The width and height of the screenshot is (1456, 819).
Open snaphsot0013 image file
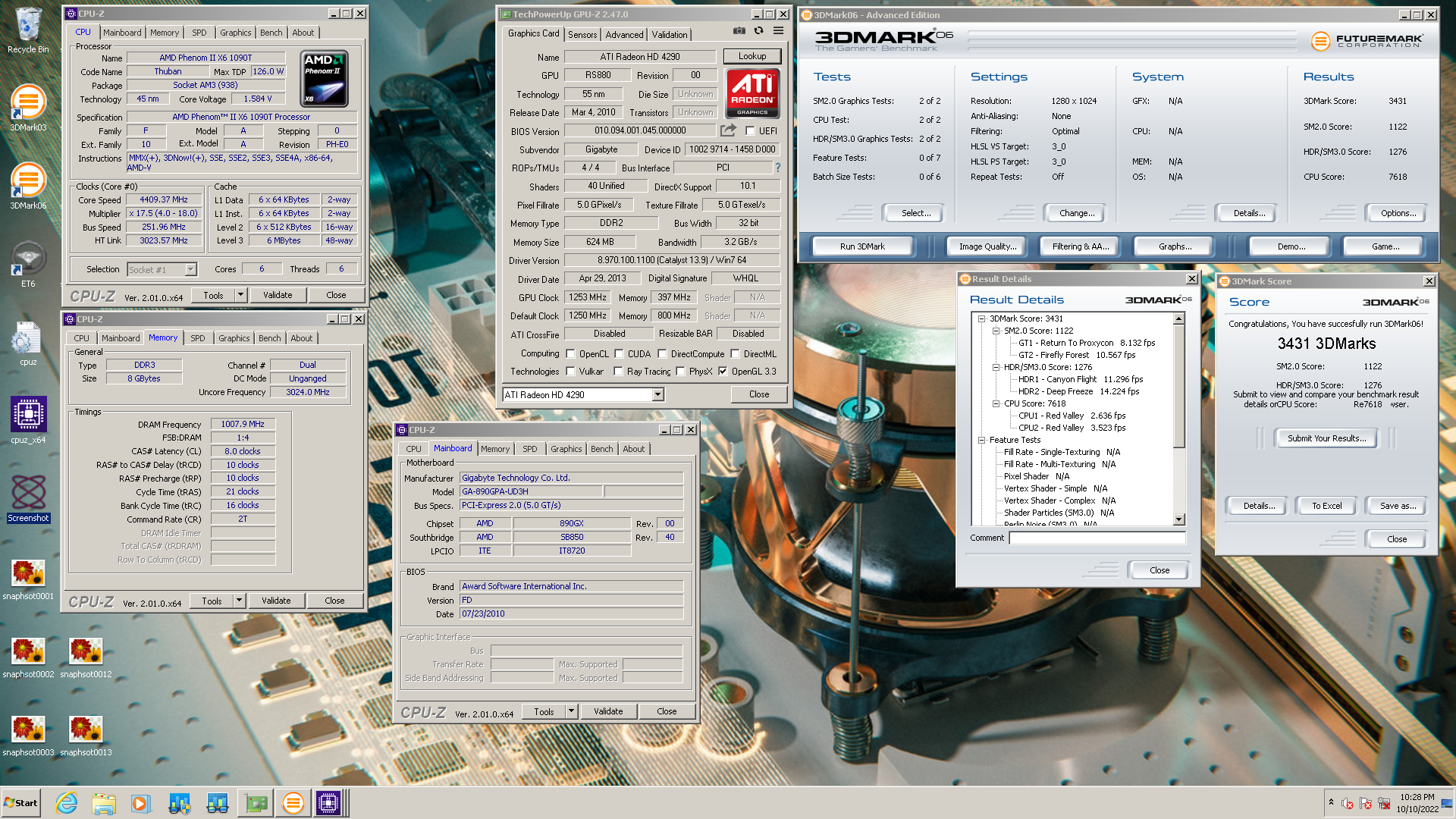click(x=86, y=735)
